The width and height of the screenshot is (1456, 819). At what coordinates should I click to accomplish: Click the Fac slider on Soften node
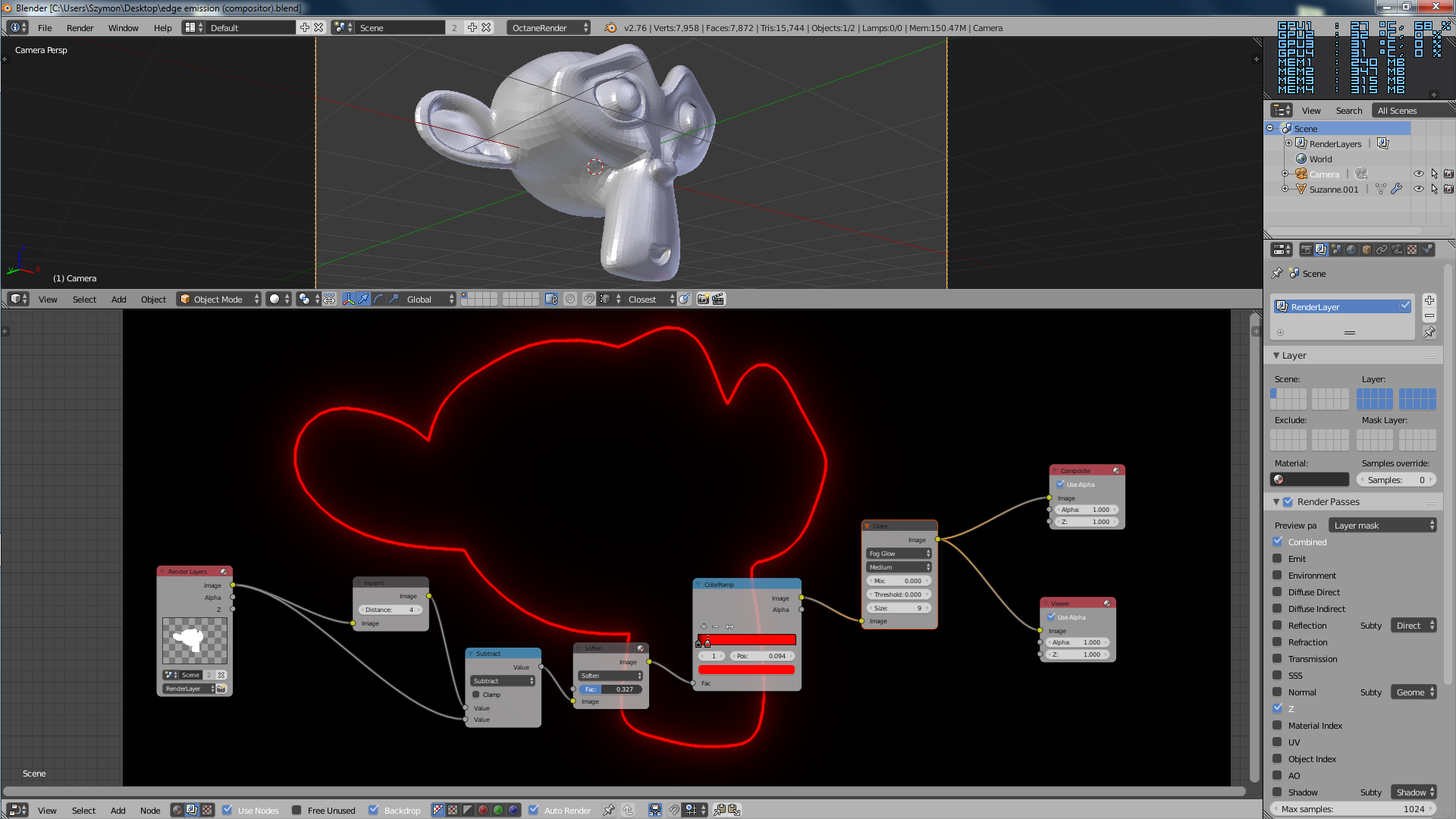click(610, 689)
